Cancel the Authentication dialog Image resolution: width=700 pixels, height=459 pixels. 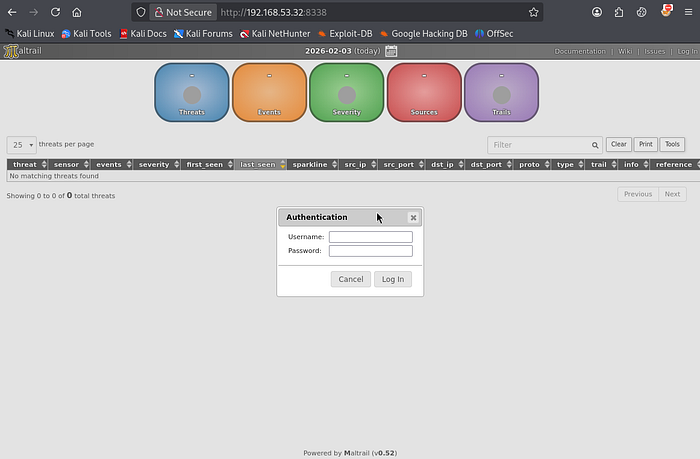351,279
